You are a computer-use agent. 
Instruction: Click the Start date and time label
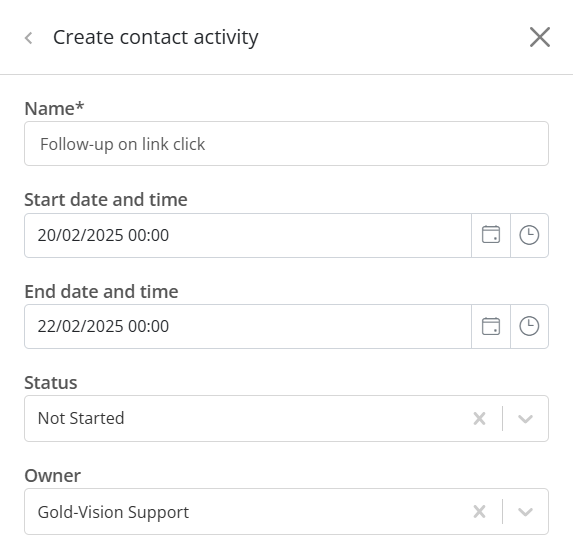[x=106, y=200]
